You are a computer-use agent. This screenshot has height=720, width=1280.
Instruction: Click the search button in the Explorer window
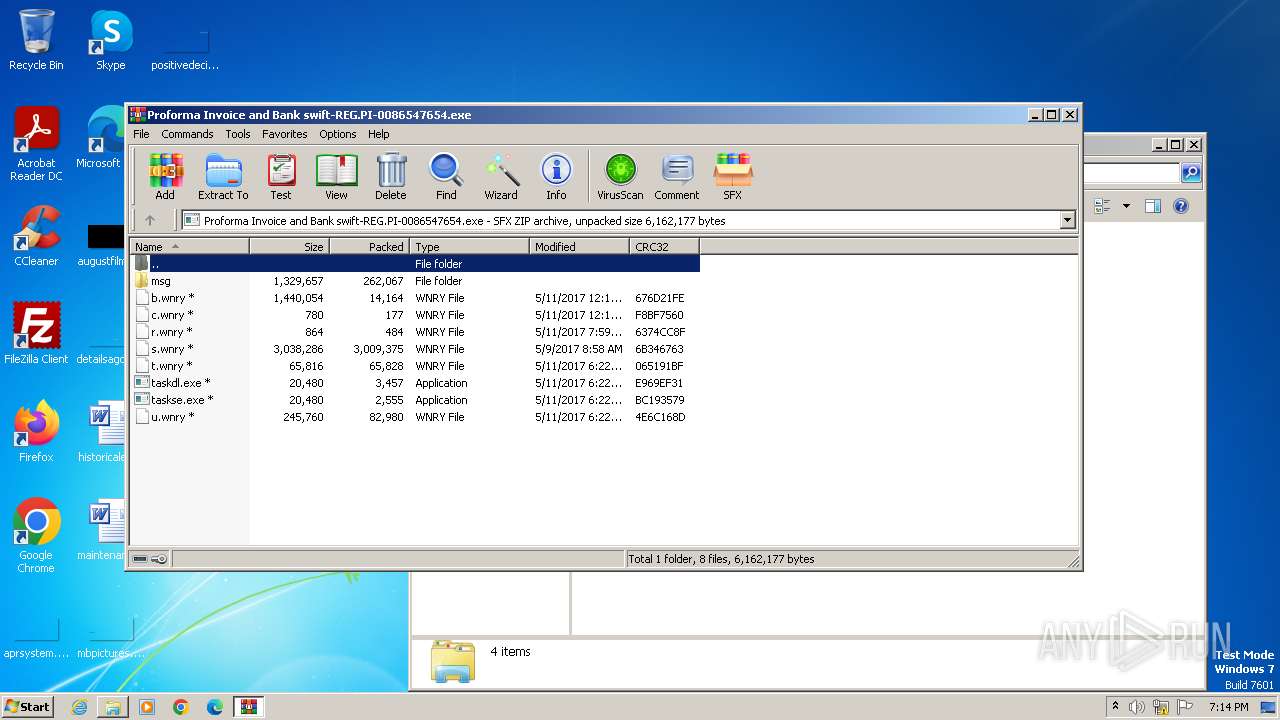point(1191,173)
